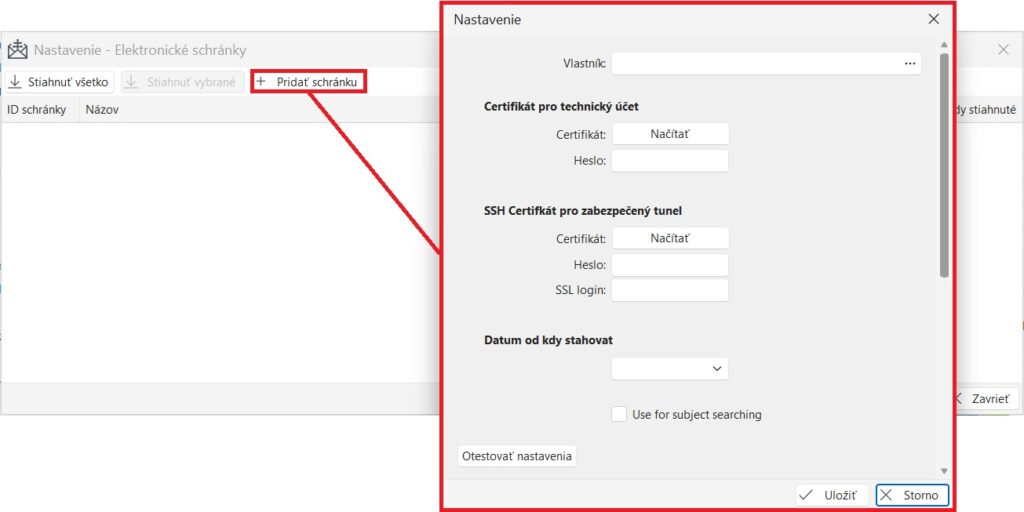Cancel the dialog with Storno
This screenshot has height=512, width=1024.
coord(911,495)
